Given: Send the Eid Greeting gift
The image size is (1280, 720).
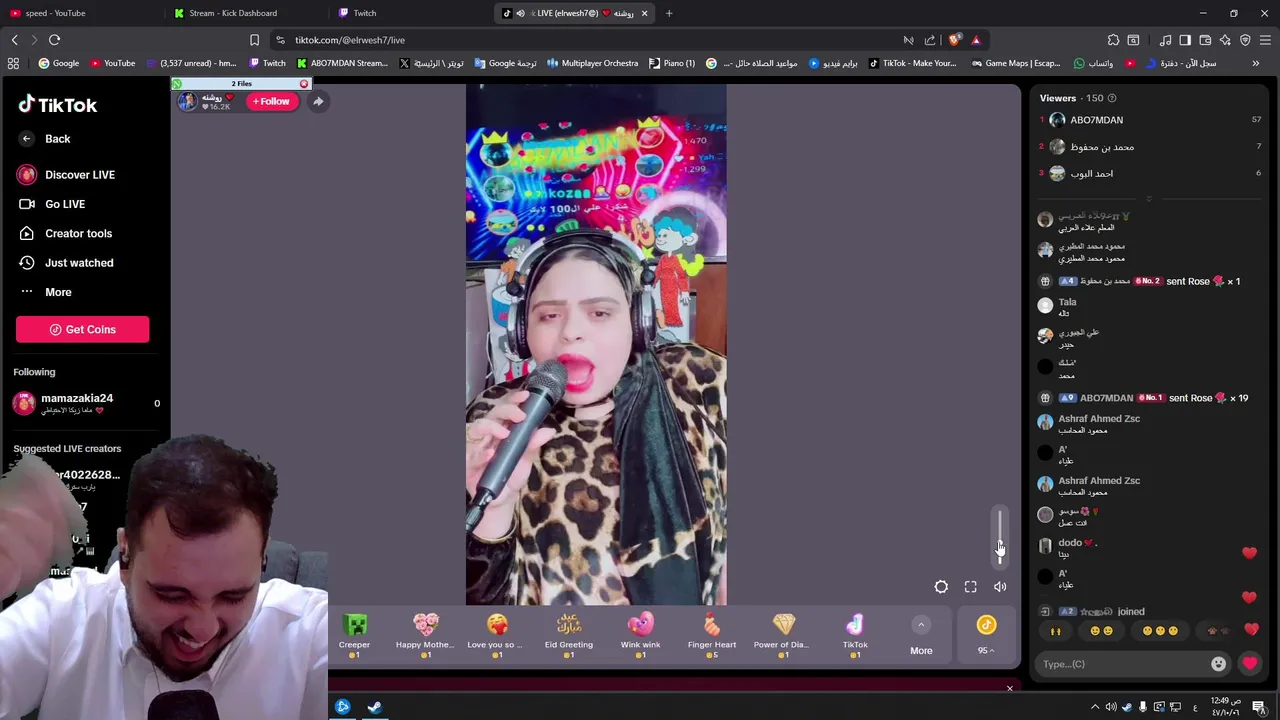Looking at the screenshot, I should pos(569,636).
